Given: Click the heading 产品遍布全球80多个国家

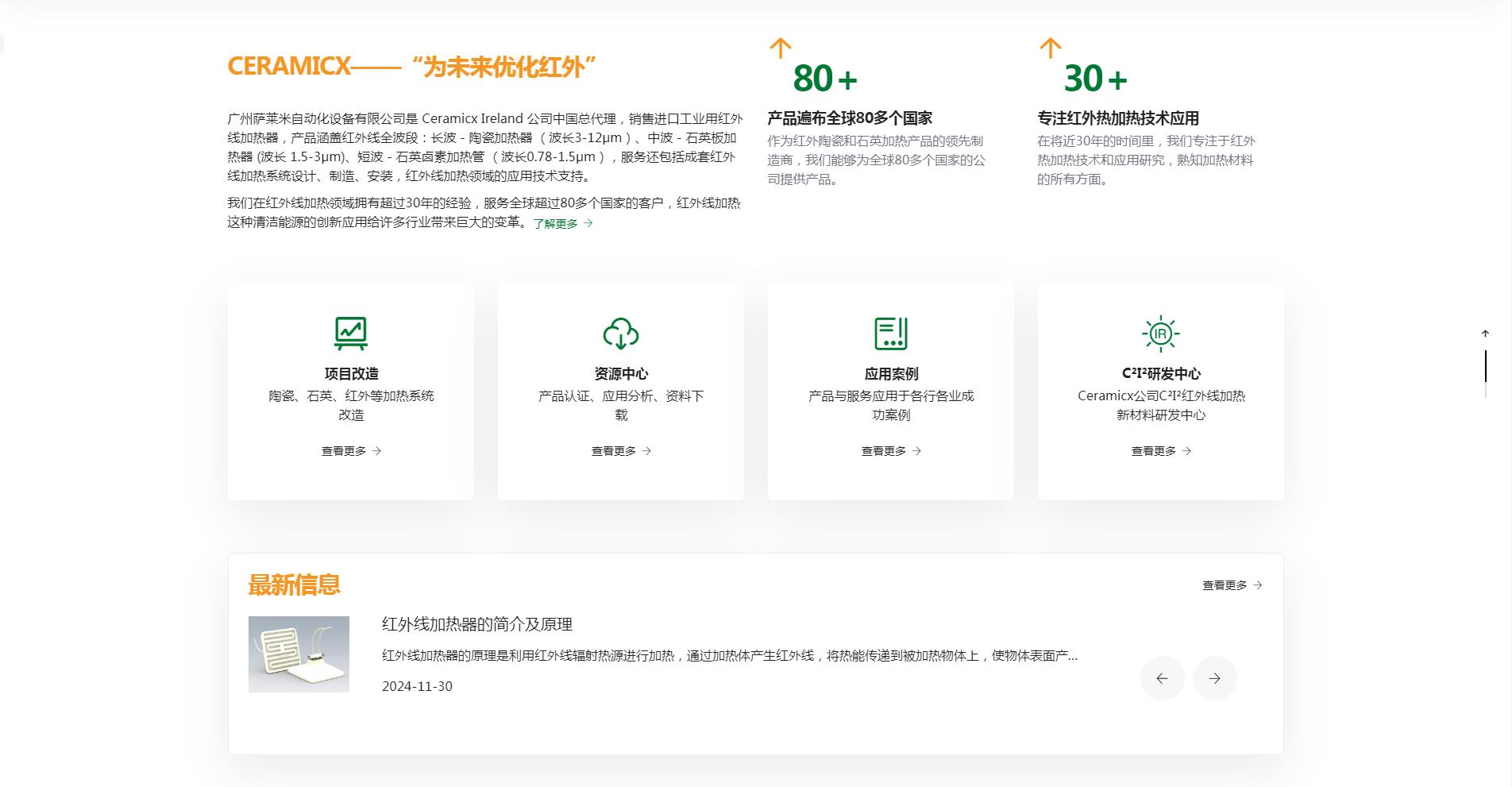Looking at the screenshot, I should click(850, 118).
